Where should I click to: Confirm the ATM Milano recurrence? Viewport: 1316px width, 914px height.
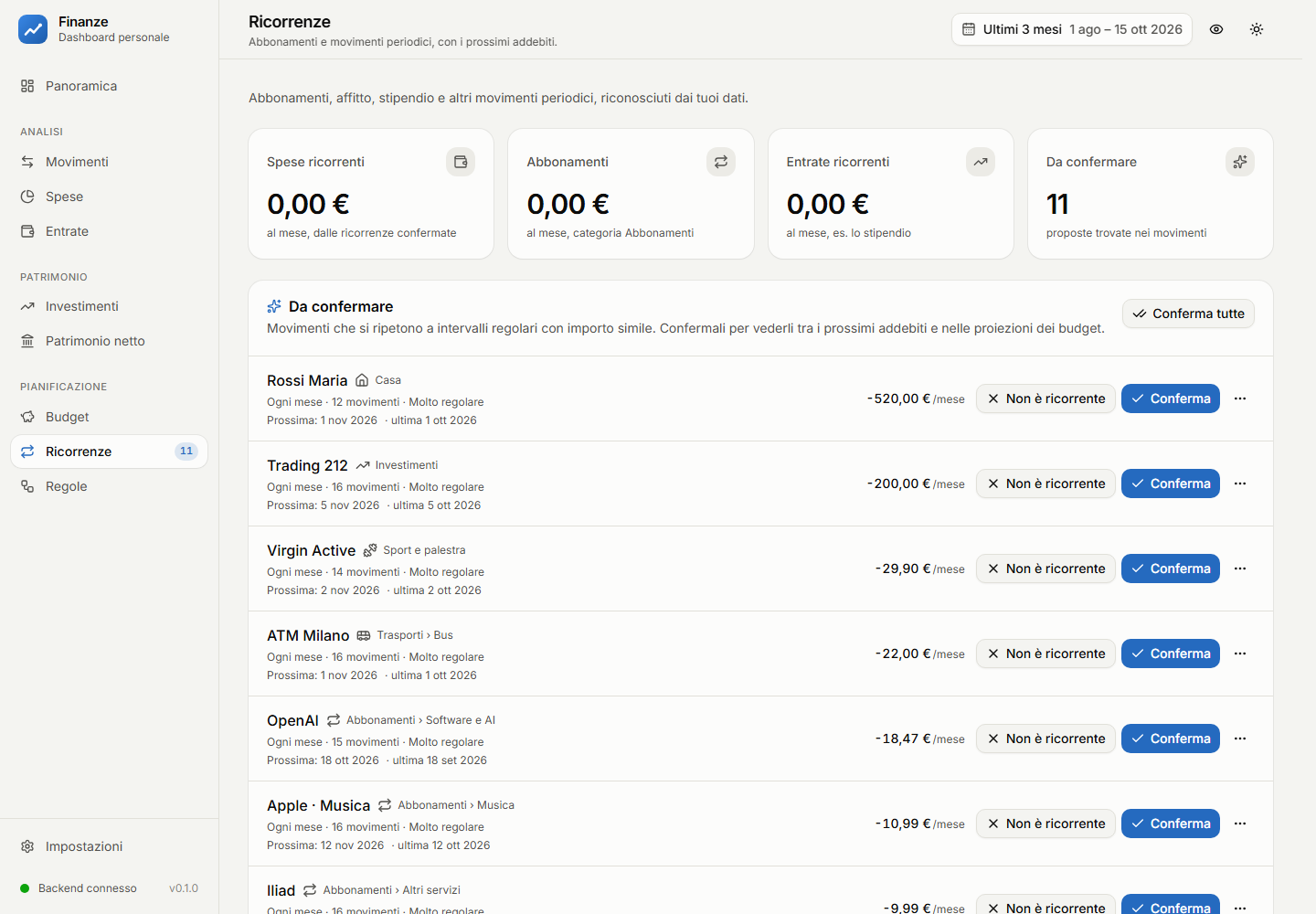tap(1171, 654)
